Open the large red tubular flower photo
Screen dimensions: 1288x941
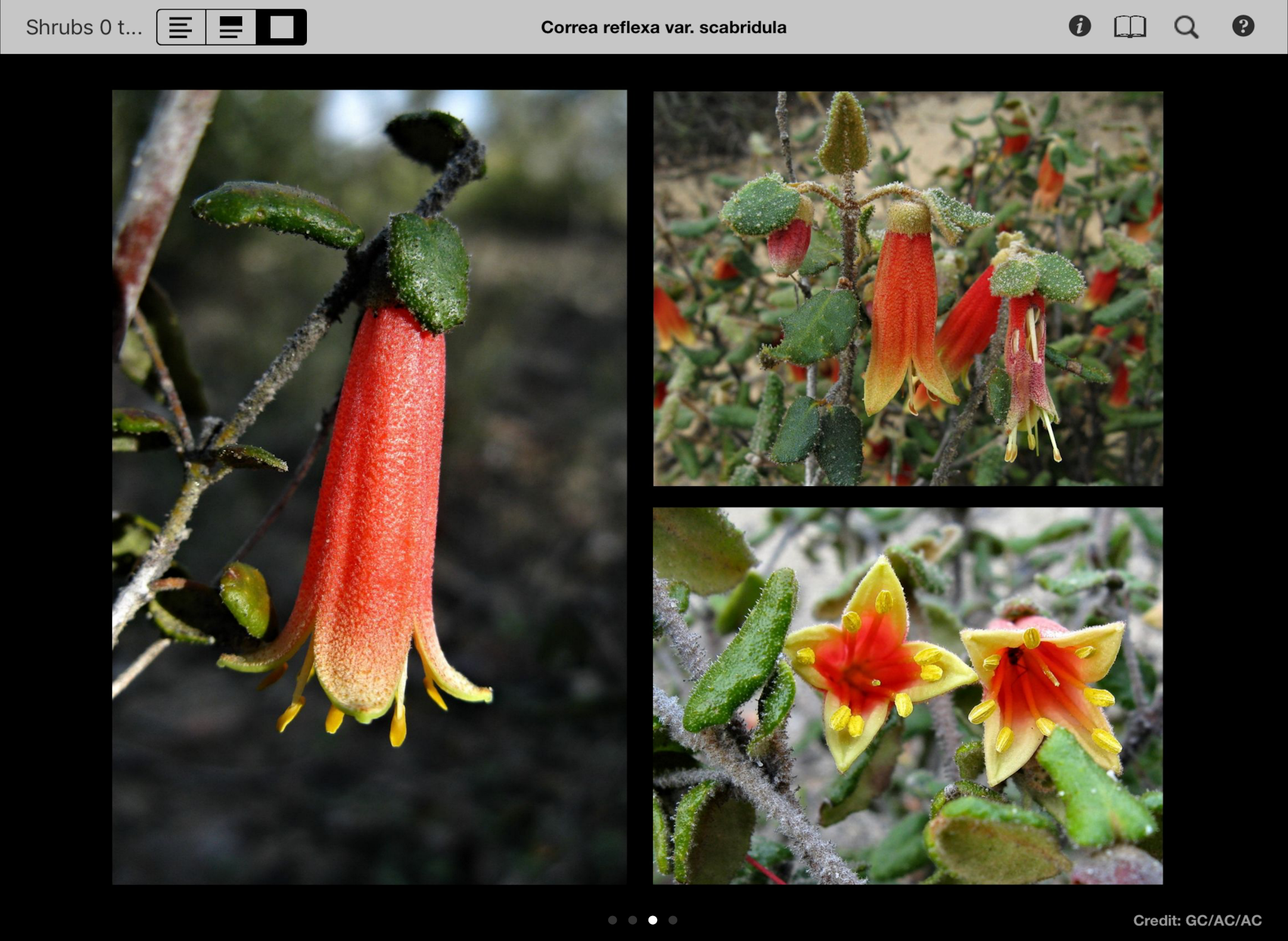click(x=369, y=487)
